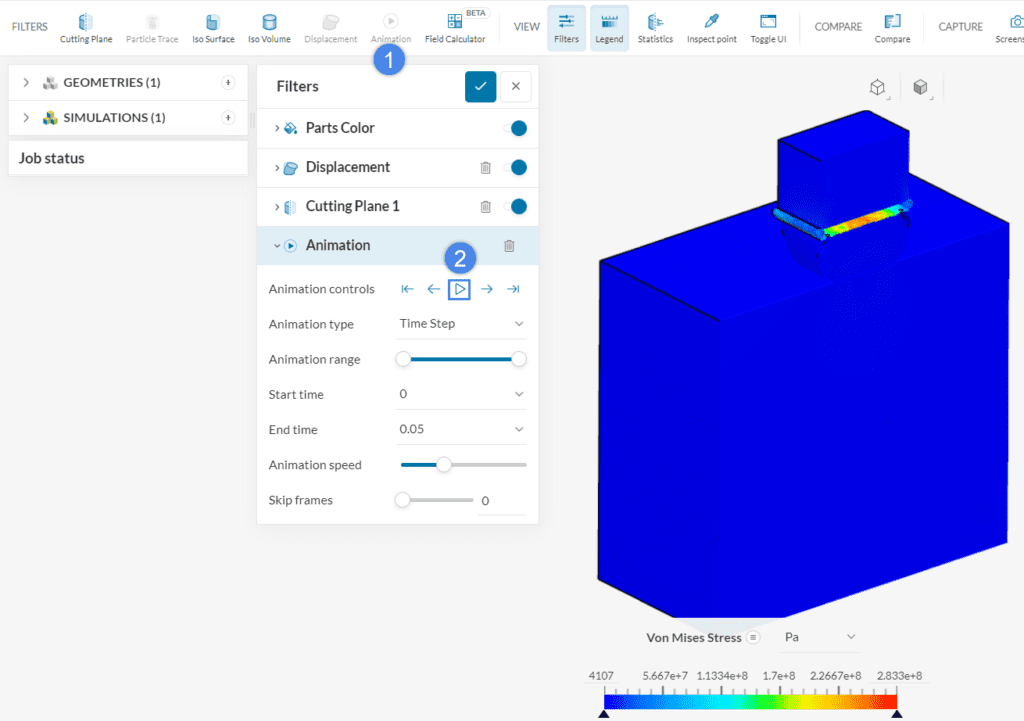Activate the Inspect point tool
Screen dimensions: 1024x721
pyautogui.click(x=711, y=27)
